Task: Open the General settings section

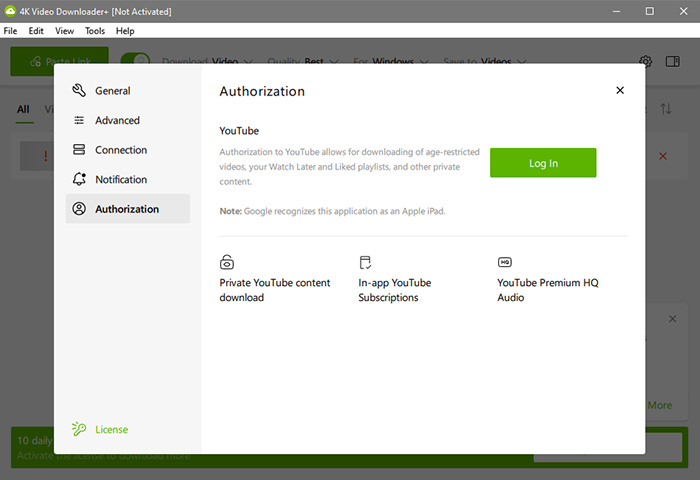Action: point(128,91)
